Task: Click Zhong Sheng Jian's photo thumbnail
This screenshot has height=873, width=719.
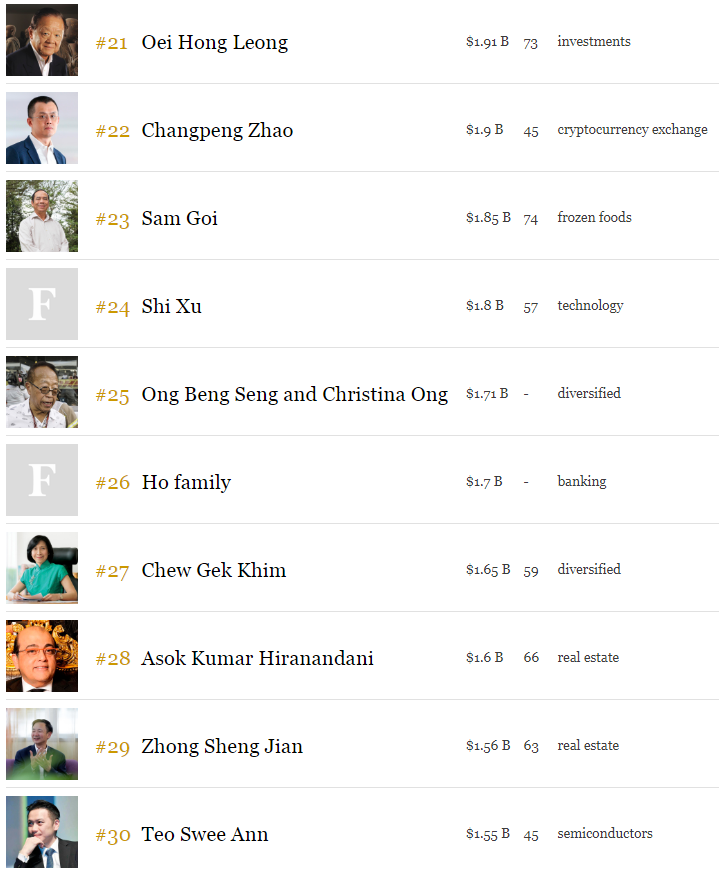Action: coord(42,744)
